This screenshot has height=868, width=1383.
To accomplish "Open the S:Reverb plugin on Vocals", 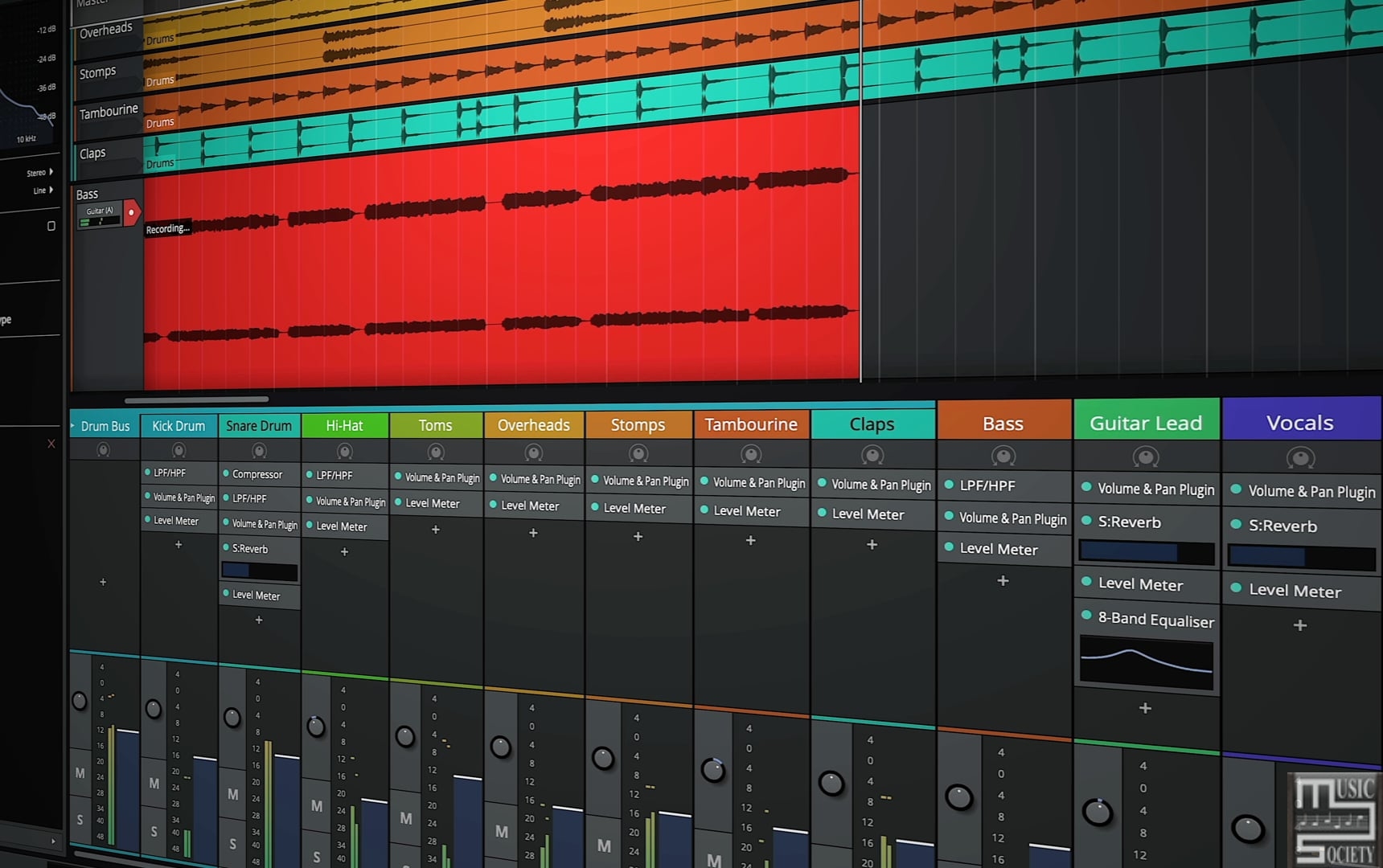I will pyautogui.click(x=1282, y=526).
